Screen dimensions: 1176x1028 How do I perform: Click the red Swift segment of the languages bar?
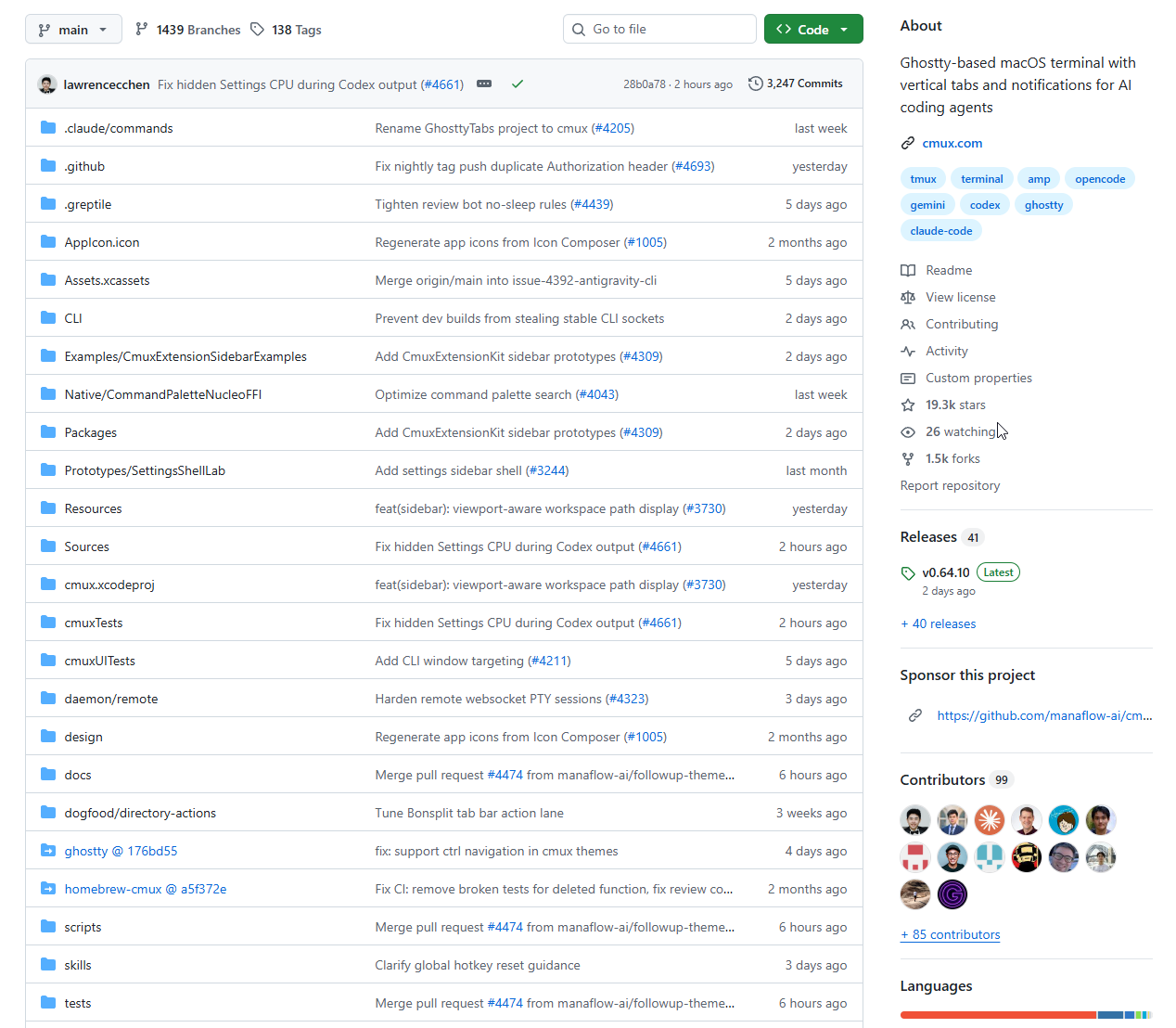point(998,1015)
